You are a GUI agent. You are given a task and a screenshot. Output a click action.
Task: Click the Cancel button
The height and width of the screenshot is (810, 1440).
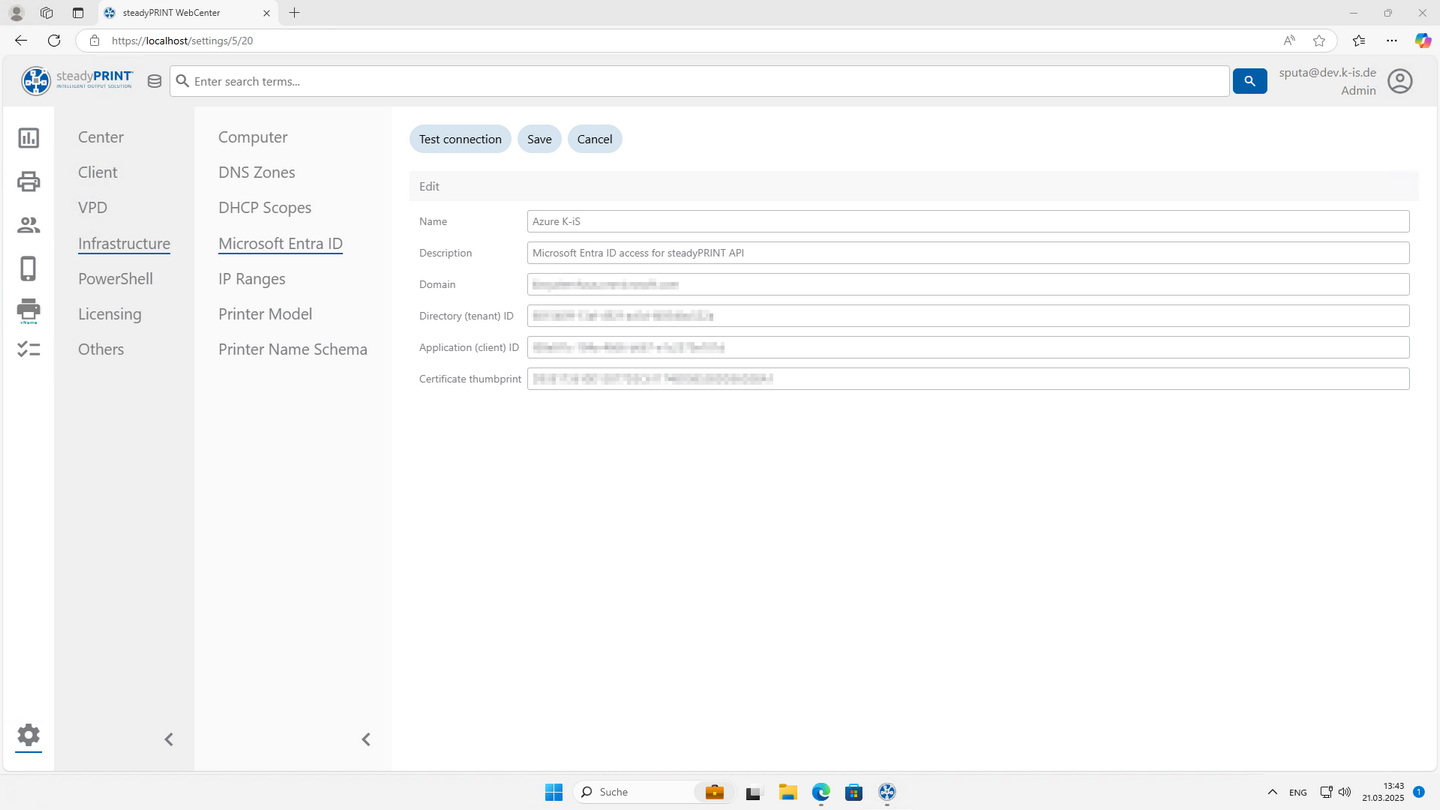(595, 139)
